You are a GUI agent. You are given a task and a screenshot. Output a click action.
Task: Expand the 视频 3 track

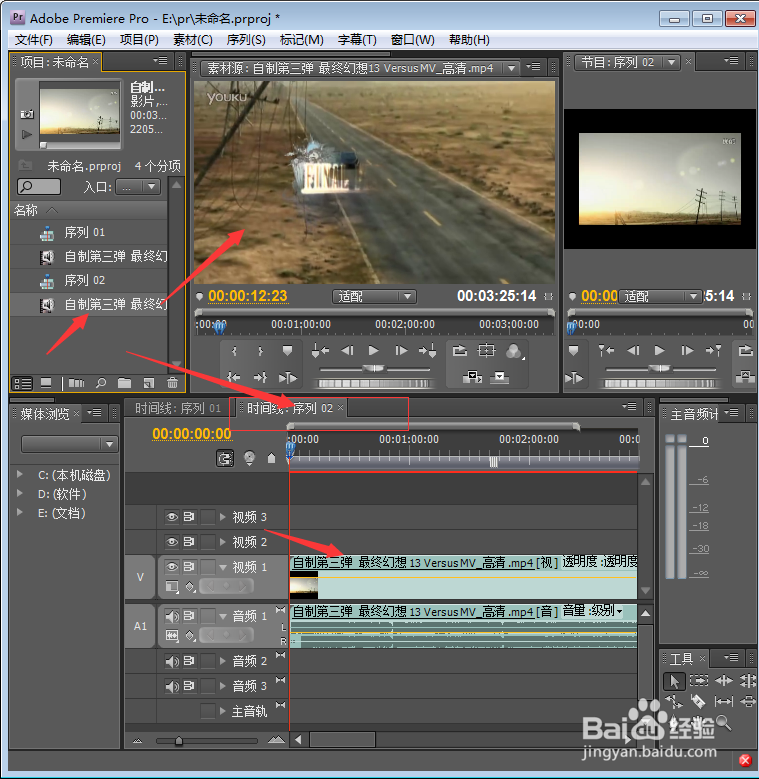pyautogui.click(x=223, y=517)
